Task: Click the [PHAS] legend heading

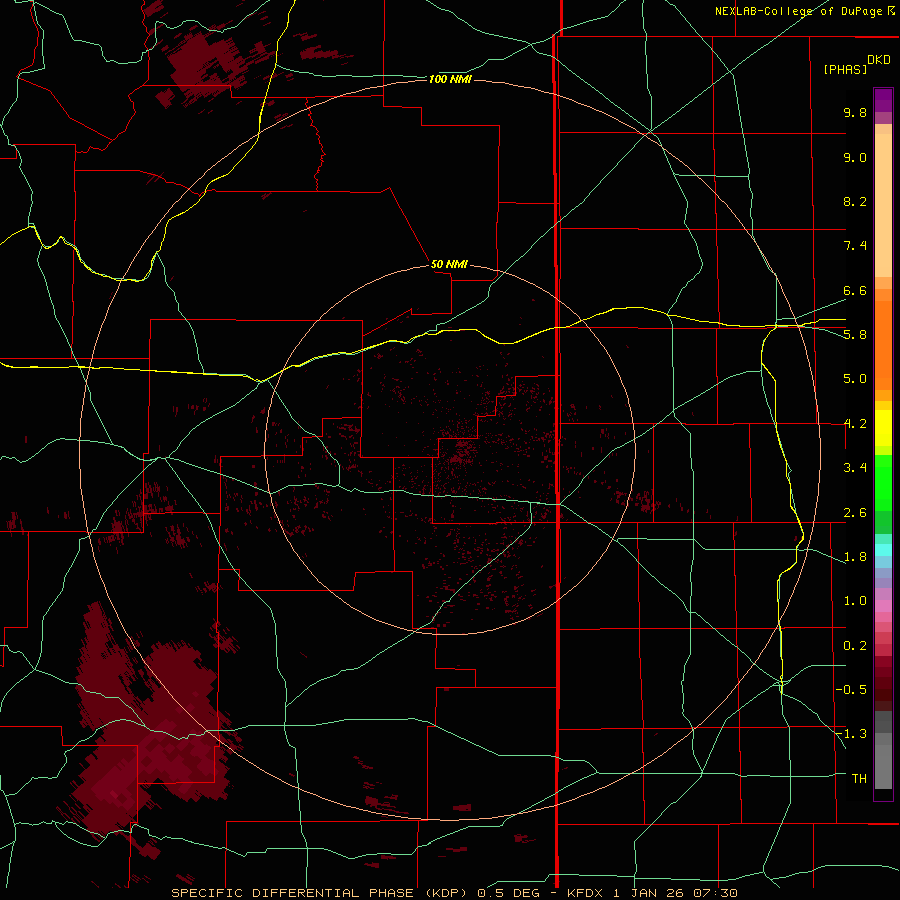Action: [x=845, y=70]
